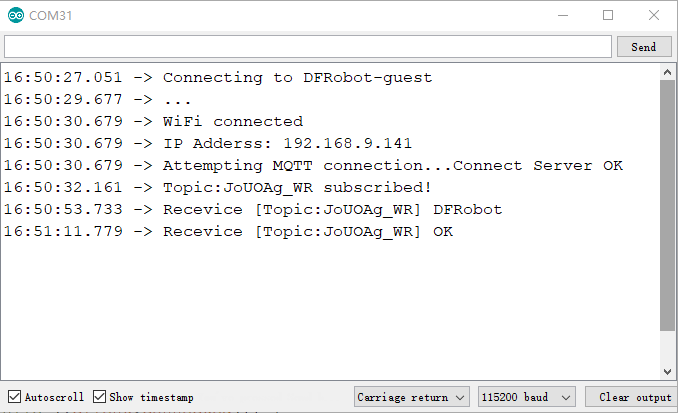This screenshot has height=413, width=678.
Task: Click the Arduino logo icon in title bar
Action: coord(16,16)
